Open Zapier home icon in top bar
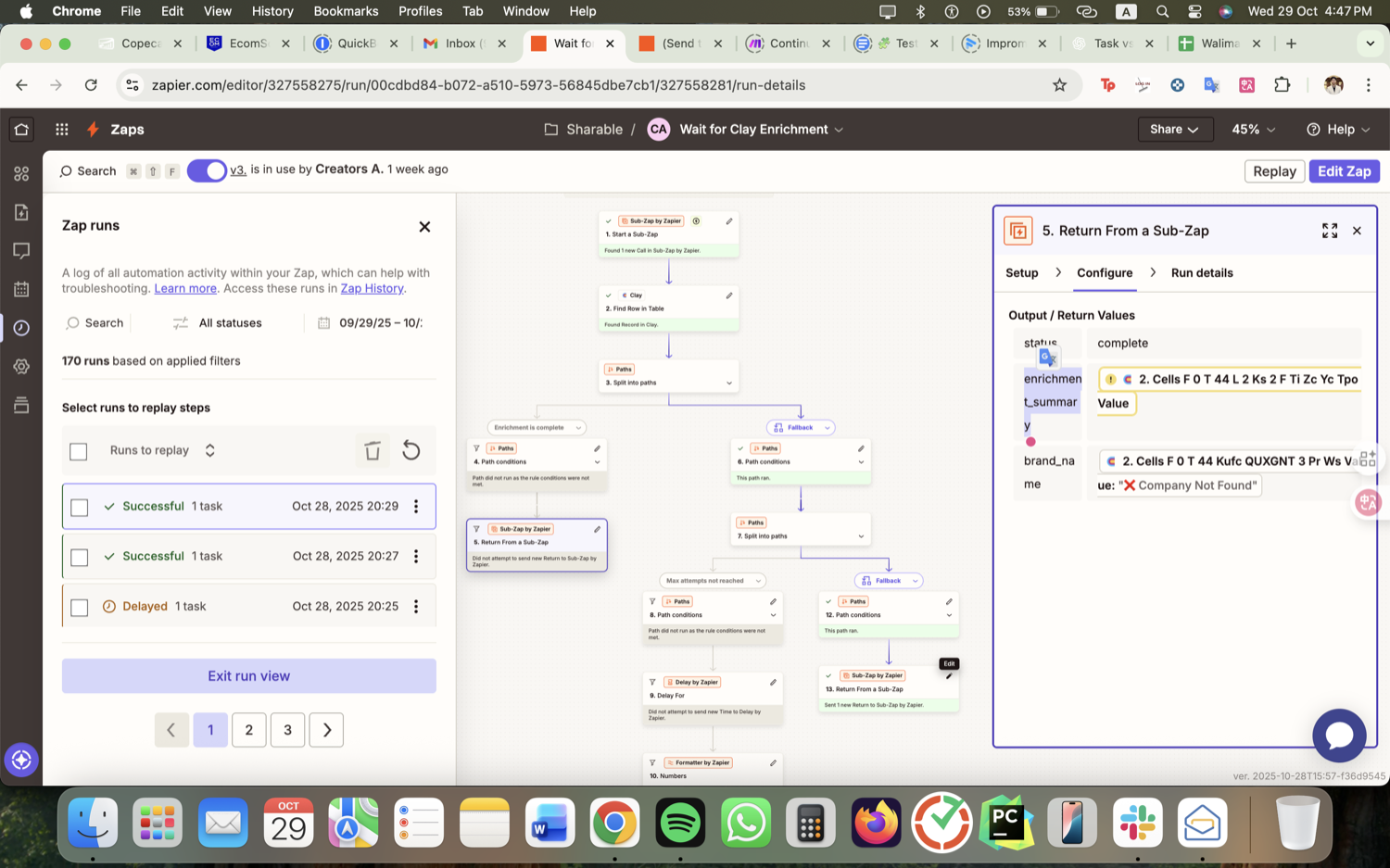The image size is (1390, 868). [x=21, y=130]
